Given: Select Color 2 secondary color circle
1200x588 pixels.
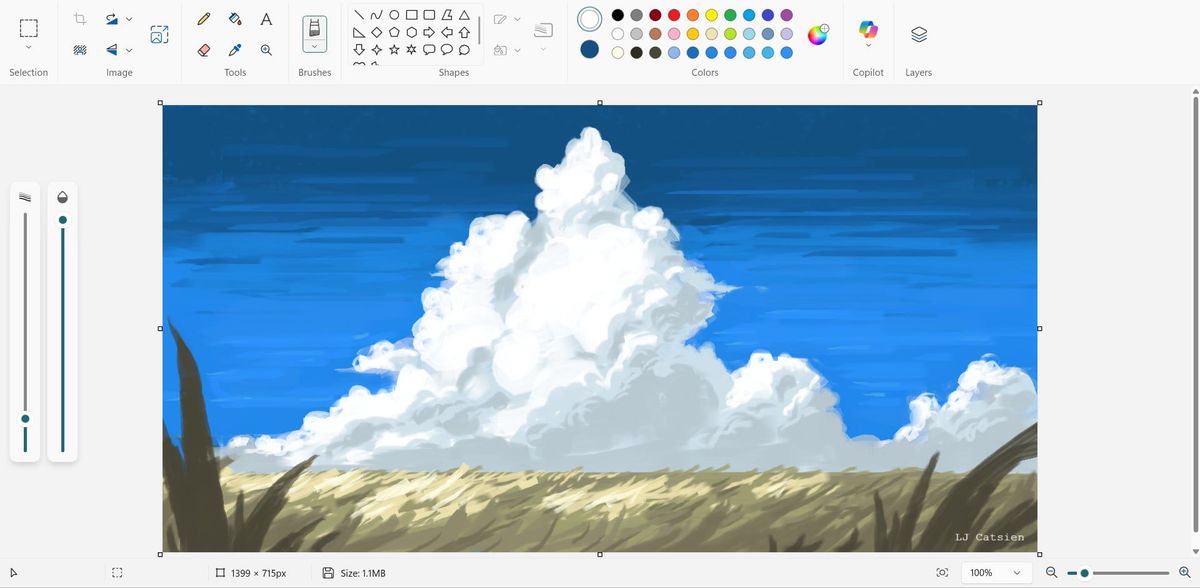Looking at the screenshot, I should pos(590,49).
